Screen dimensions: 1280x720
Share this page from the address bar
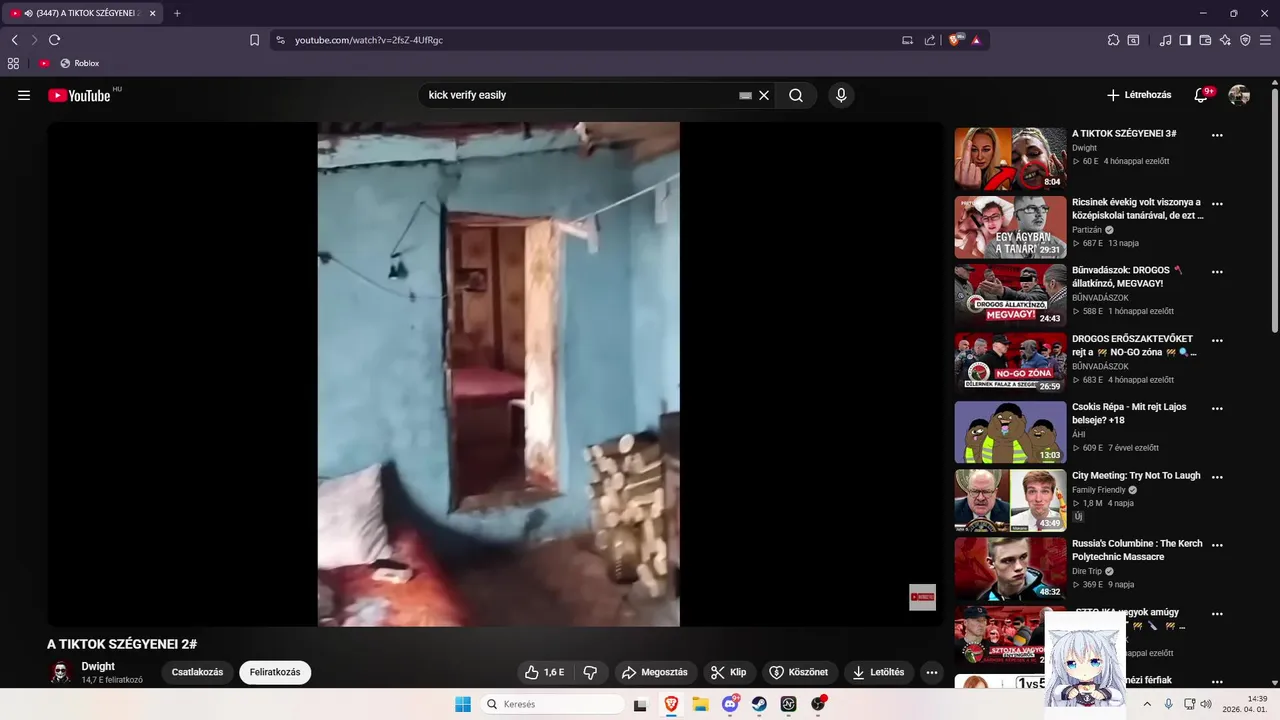click(x=930, y=40)
